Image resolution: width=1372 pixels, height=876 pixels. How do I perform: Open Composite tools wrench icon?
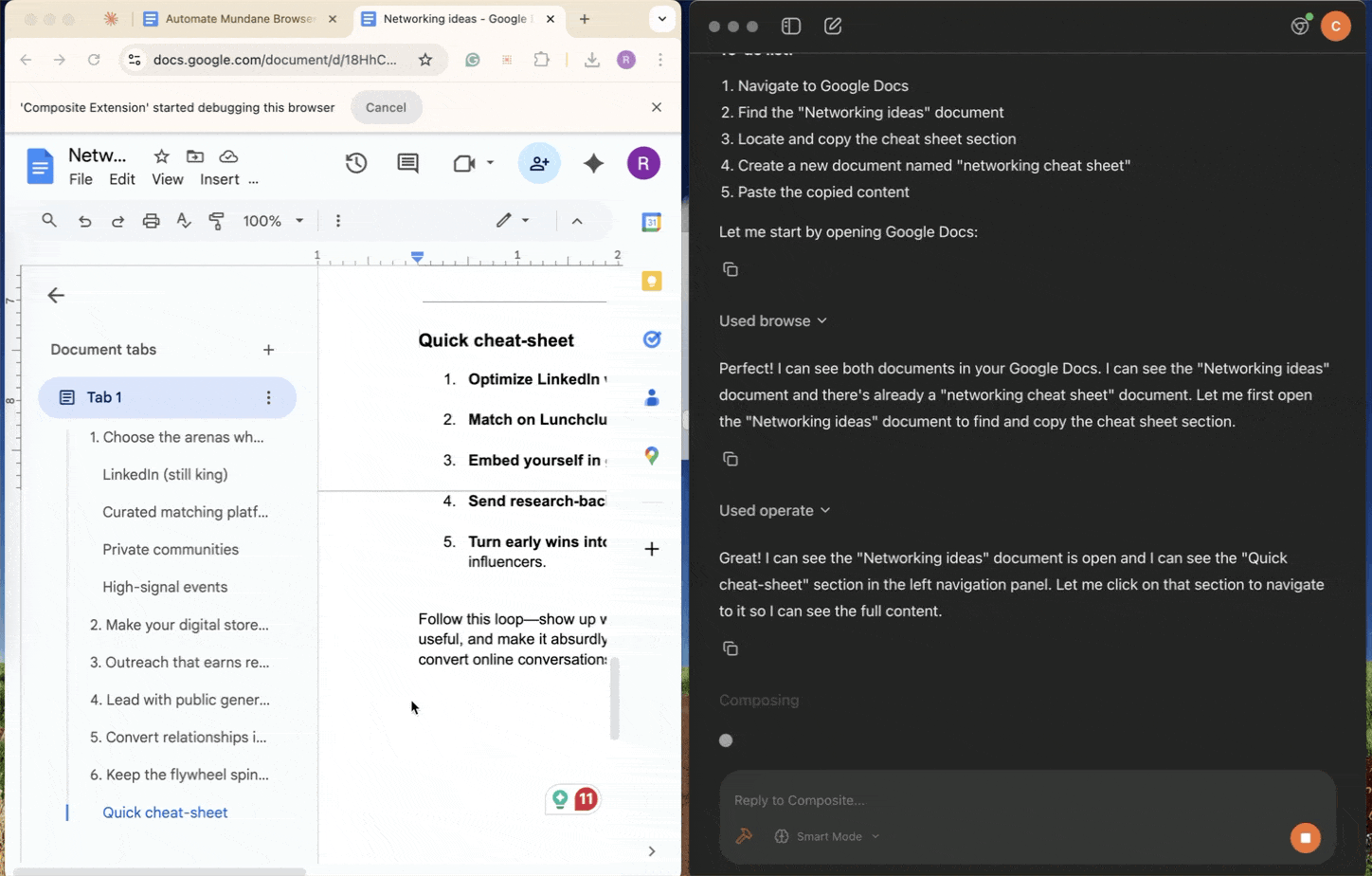coord(745,836)
